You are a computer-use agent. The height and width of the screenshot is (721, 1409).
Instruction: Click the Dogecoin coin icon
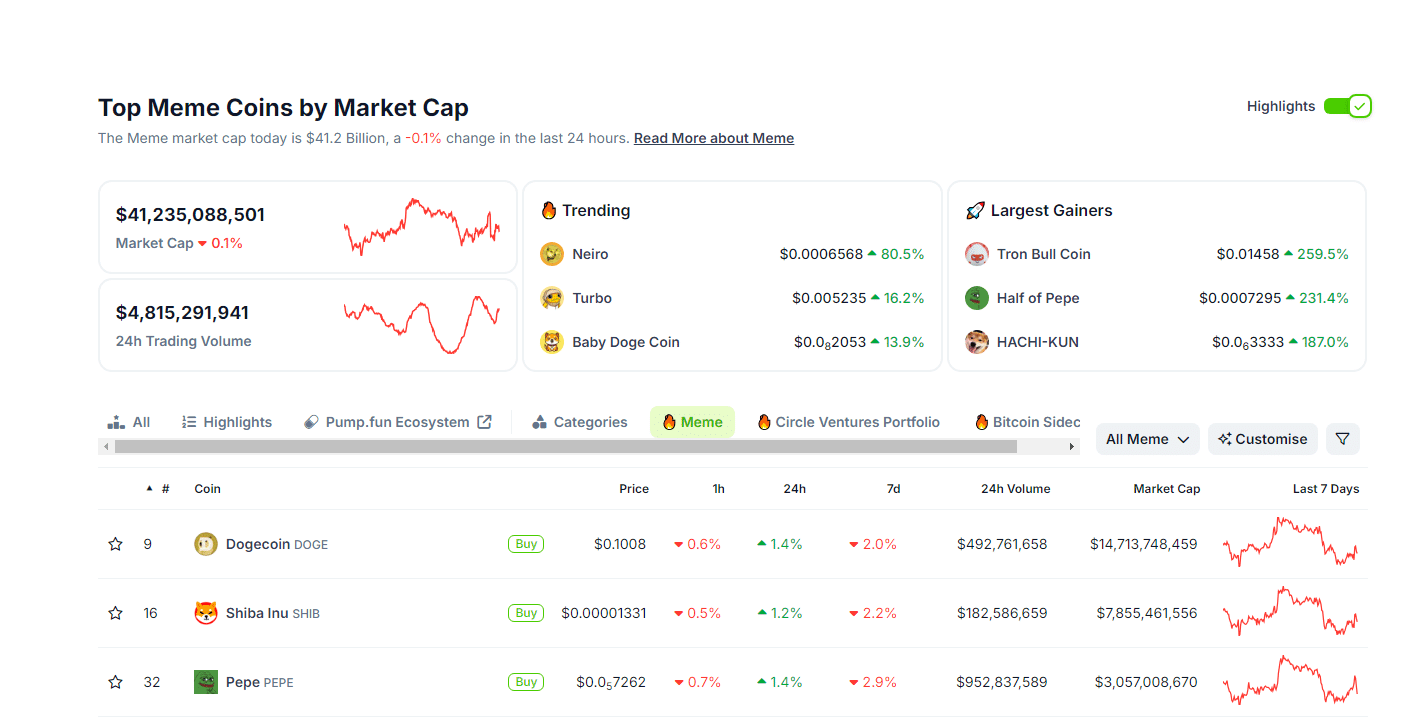pyautogui.click(x=206, y=544)
